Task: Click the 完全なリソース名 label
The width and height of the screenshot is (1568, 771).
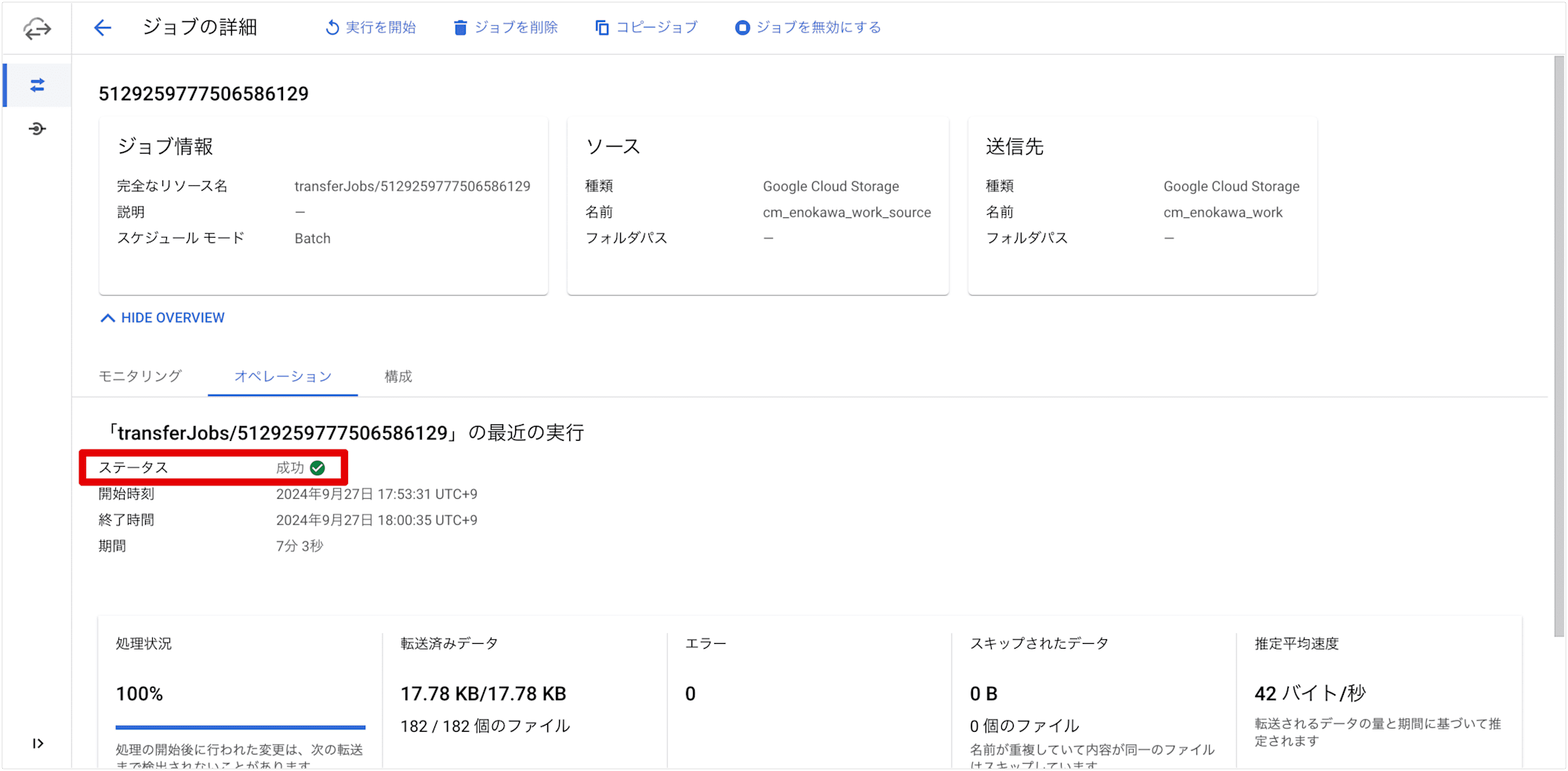Action: point(172,187)
